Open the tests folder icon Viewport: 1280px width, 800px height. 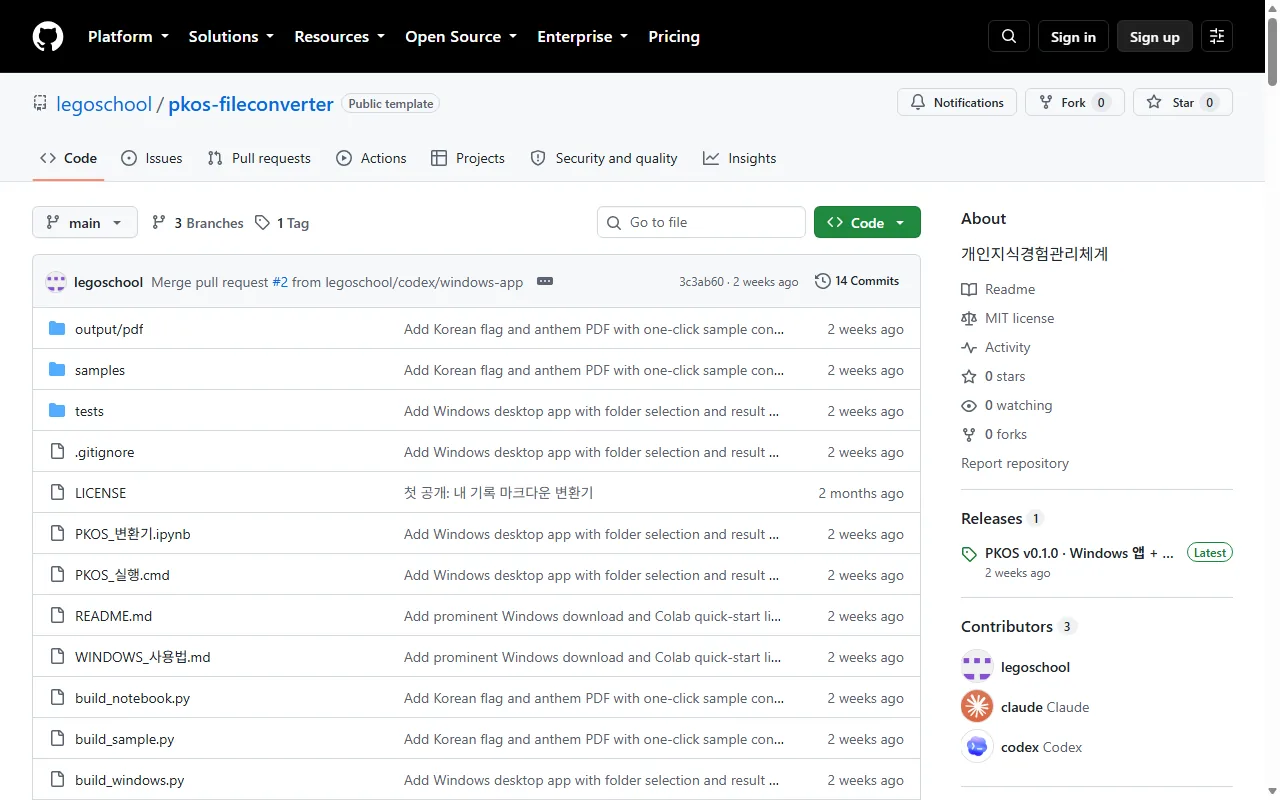(57, 411)
